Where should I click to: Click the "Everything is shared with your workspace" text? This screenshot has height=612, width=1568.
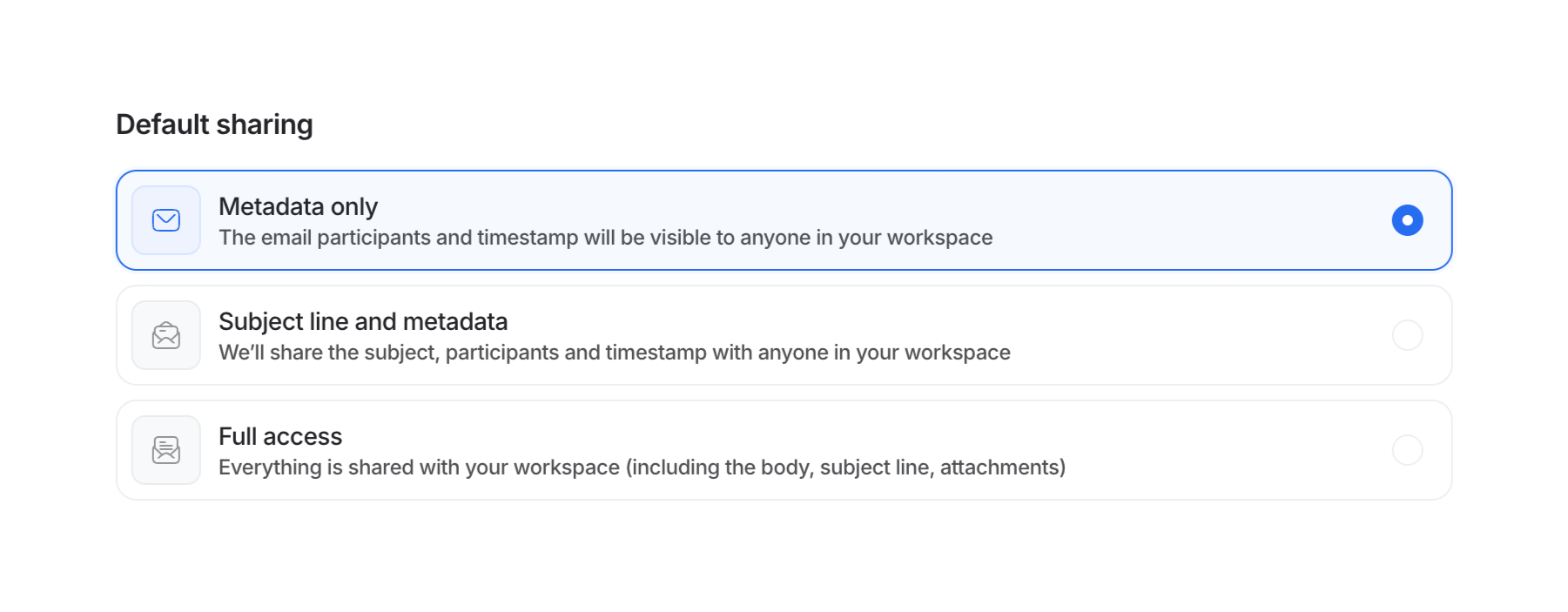coord(419,468)
